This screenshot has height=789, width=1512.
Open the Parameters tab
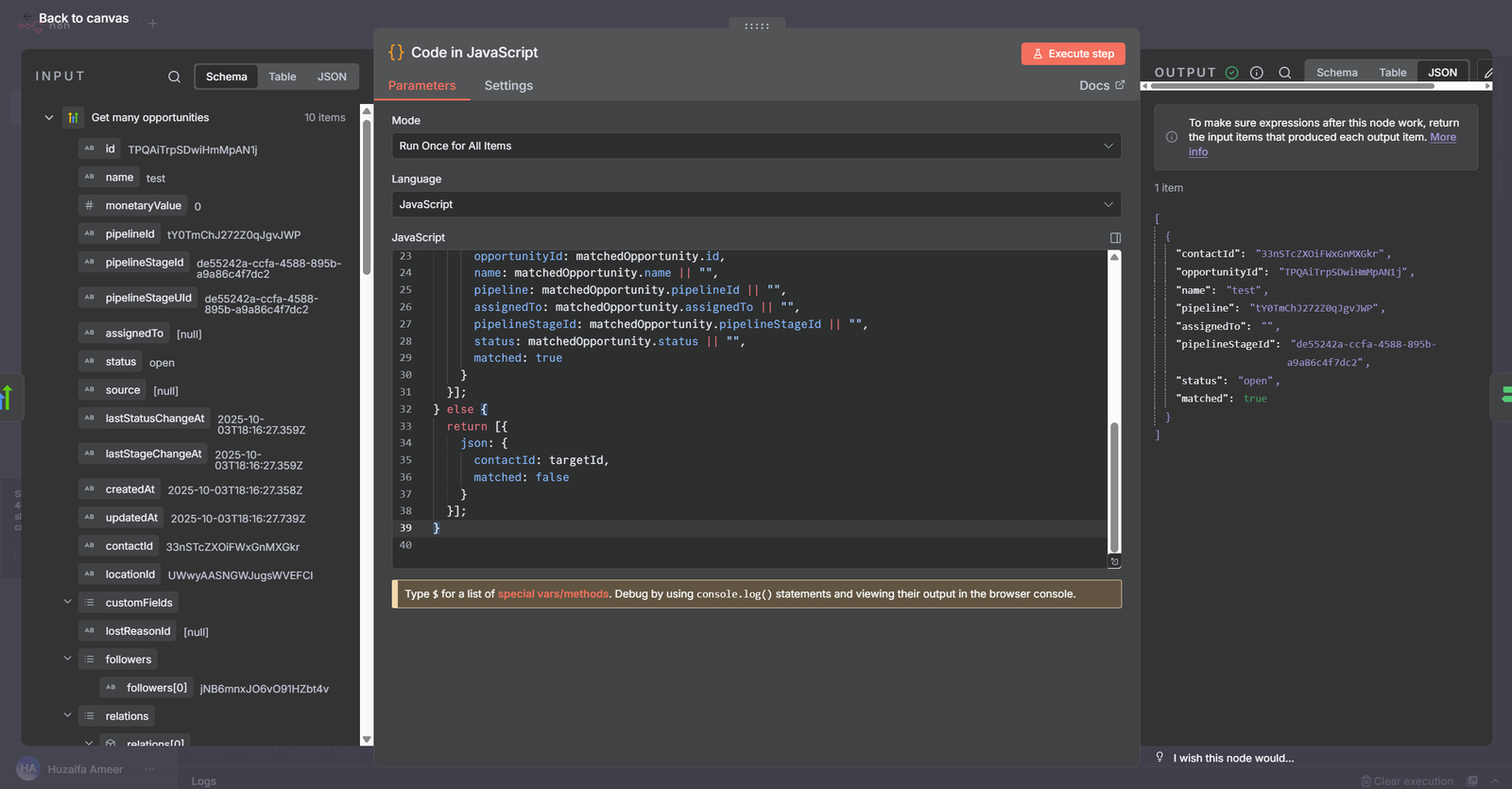coord(421,85)
